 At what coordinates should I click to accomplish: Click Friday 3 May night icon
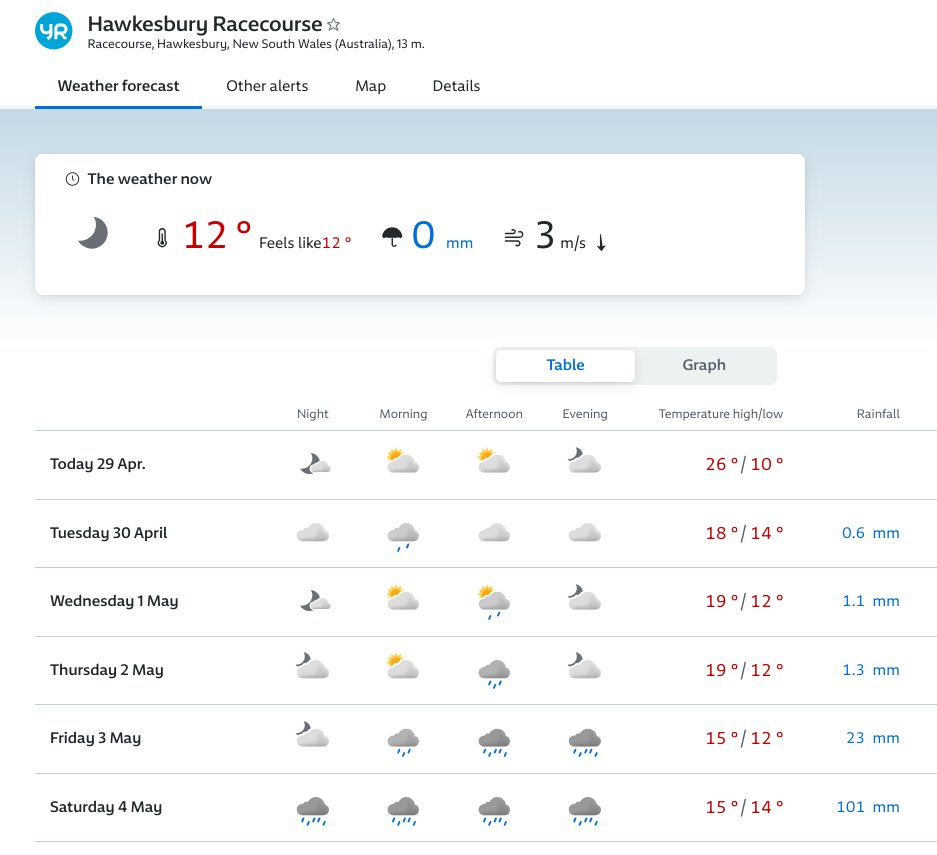pyautogui.click(x=313, y=734)
